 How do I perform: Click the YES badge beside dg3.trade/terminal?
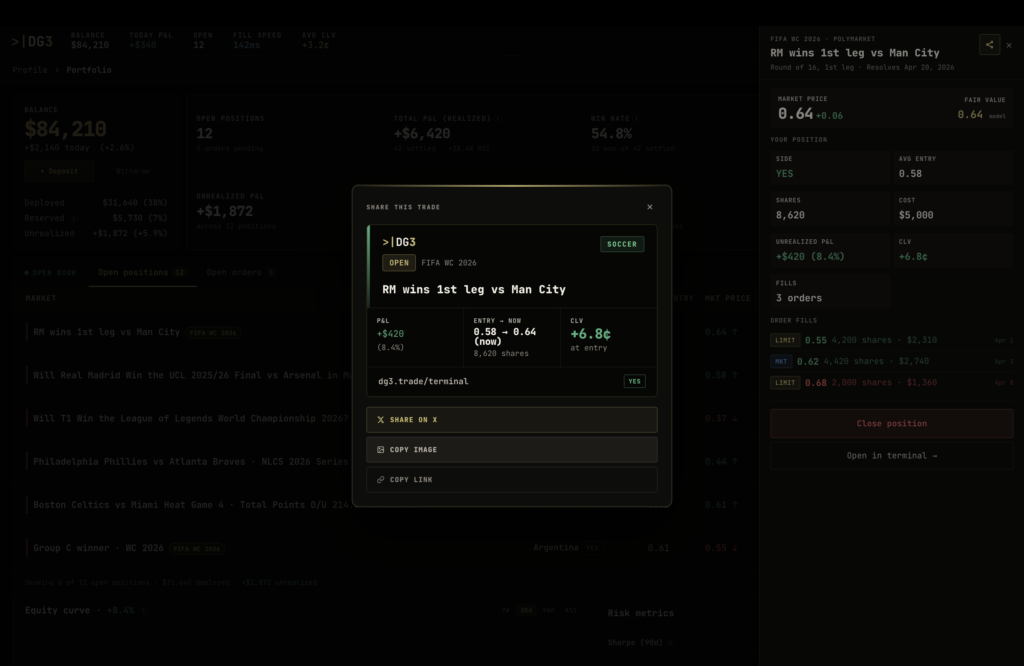pos(635,381)
